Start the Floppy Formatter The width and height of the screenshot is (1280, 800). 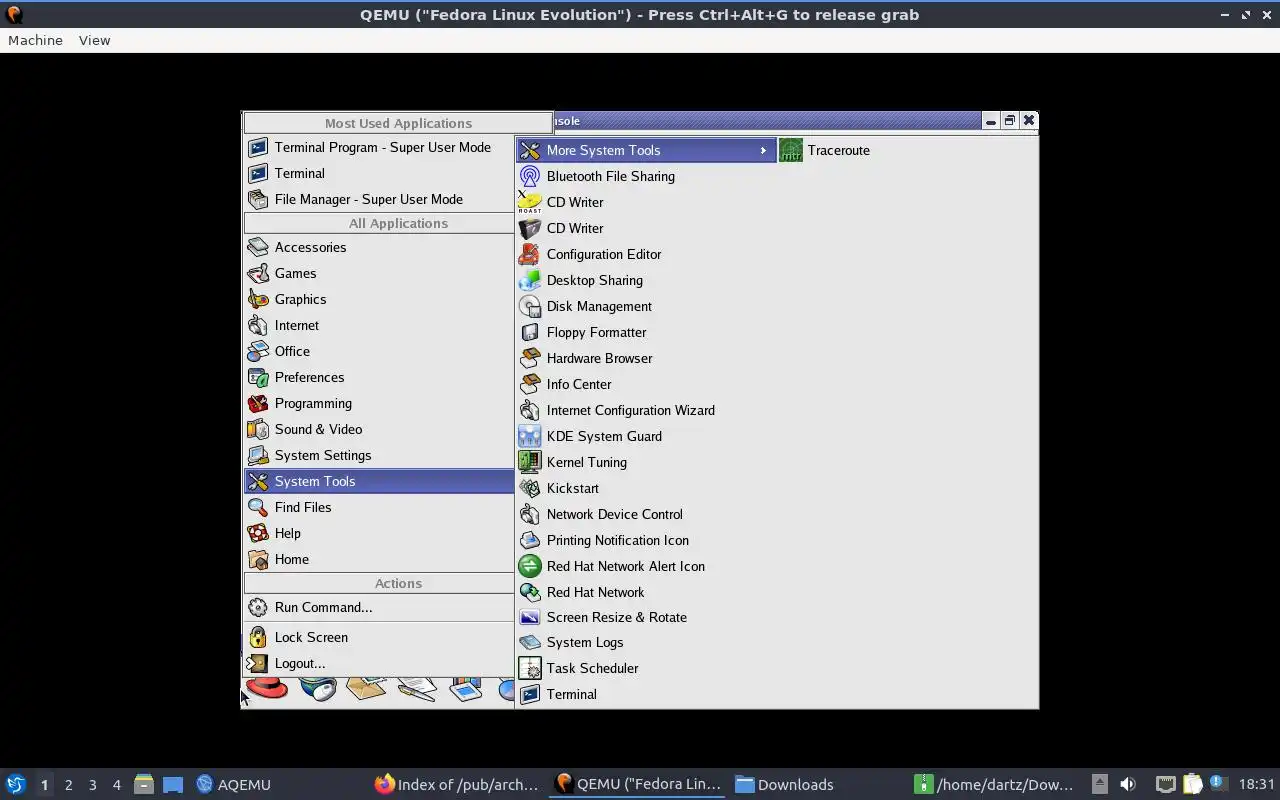[646, 332]
